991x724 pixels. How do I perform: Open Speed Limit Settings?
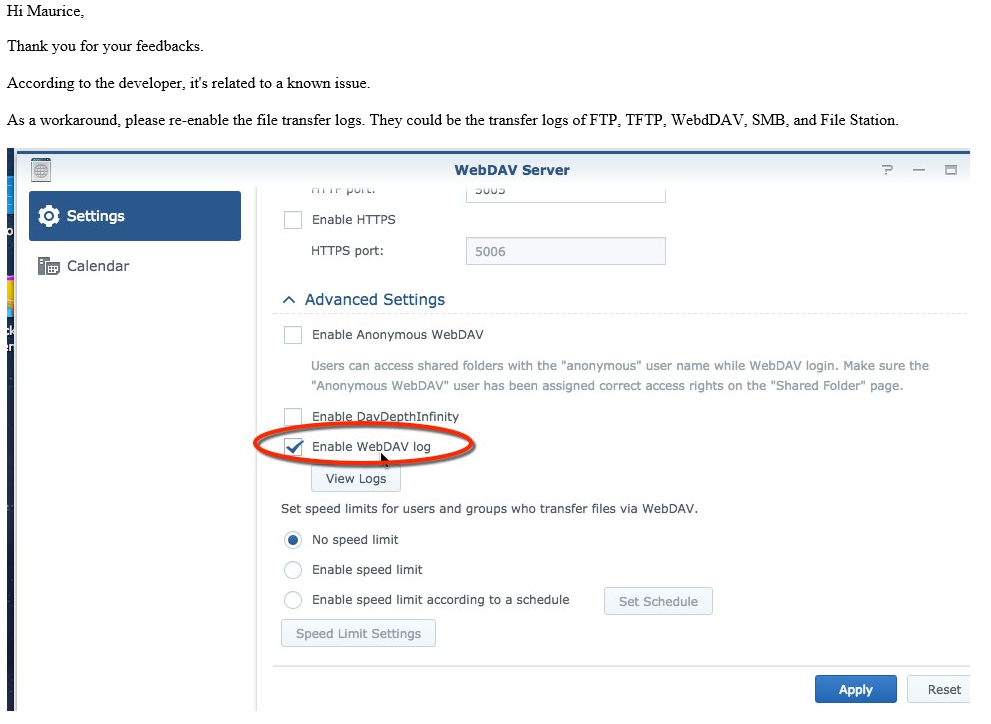tap(358, 634)
